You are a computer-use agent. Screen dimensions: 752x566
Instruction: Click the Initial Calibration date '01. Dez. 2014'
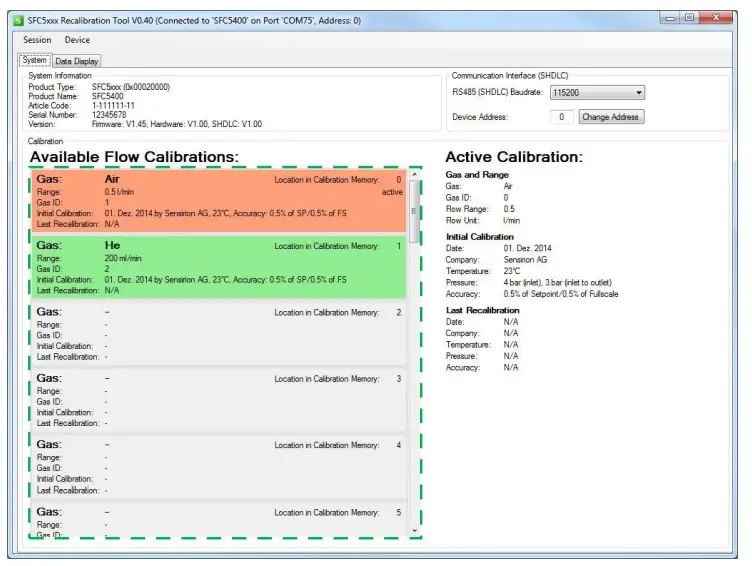[x=528, y=248]
